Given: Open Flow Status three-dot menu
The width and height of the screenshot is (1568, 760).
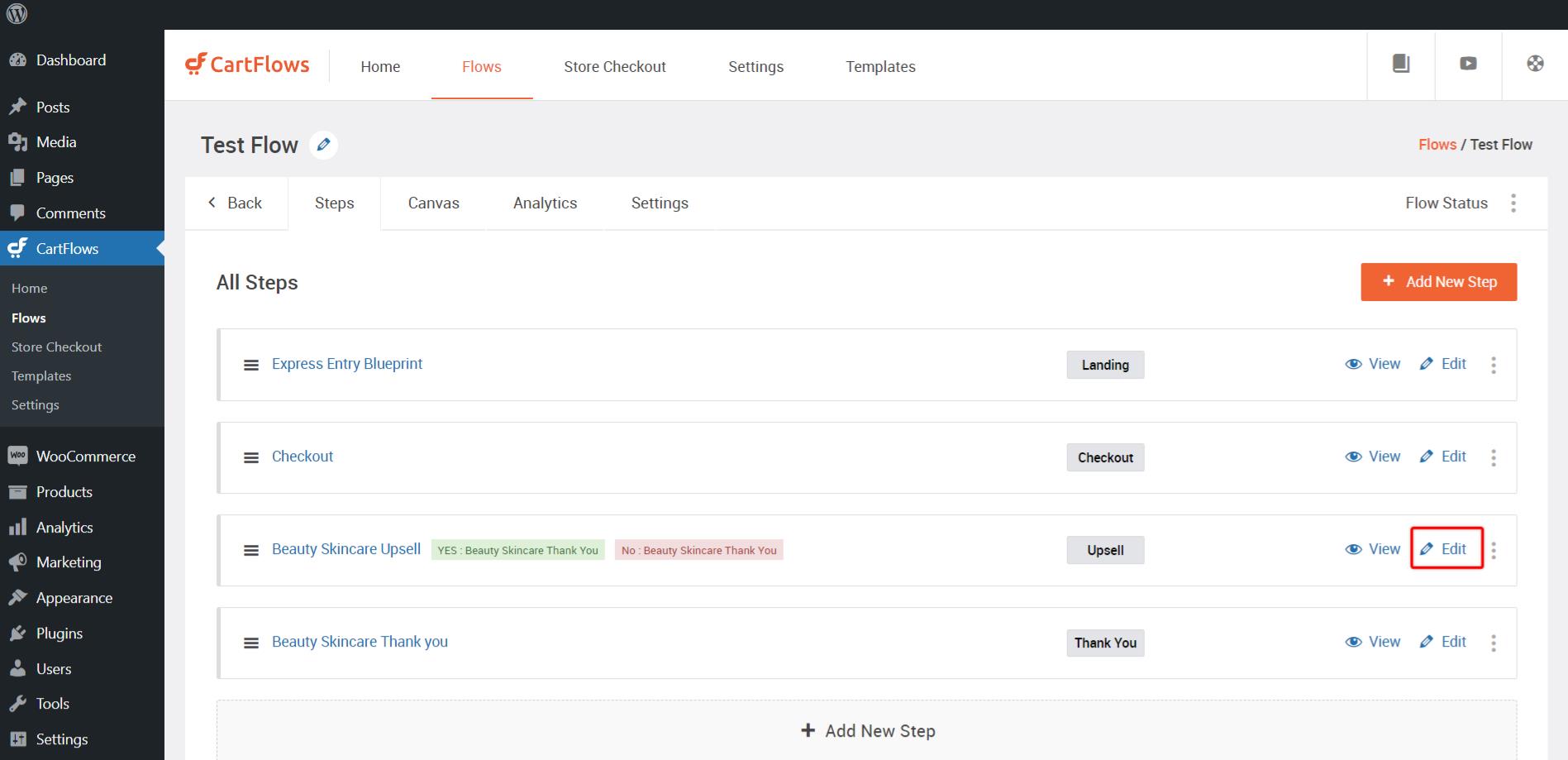Looking at the screenshot, I should click(x=1513, y=203).
